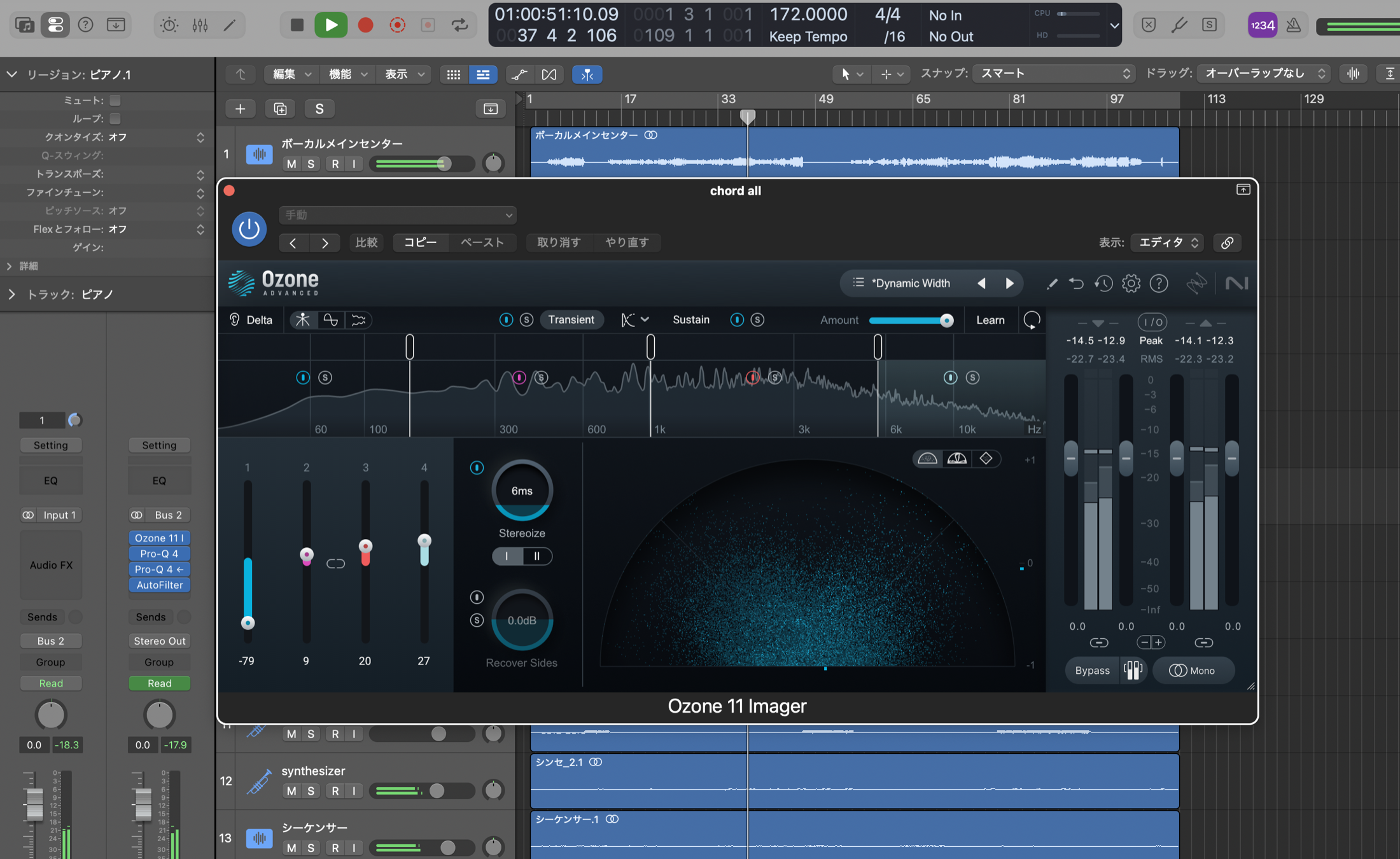This screenshot has height=859, width=1400.
Task: Click the band 1 width slider handle
Action: (x=248, y=623)
